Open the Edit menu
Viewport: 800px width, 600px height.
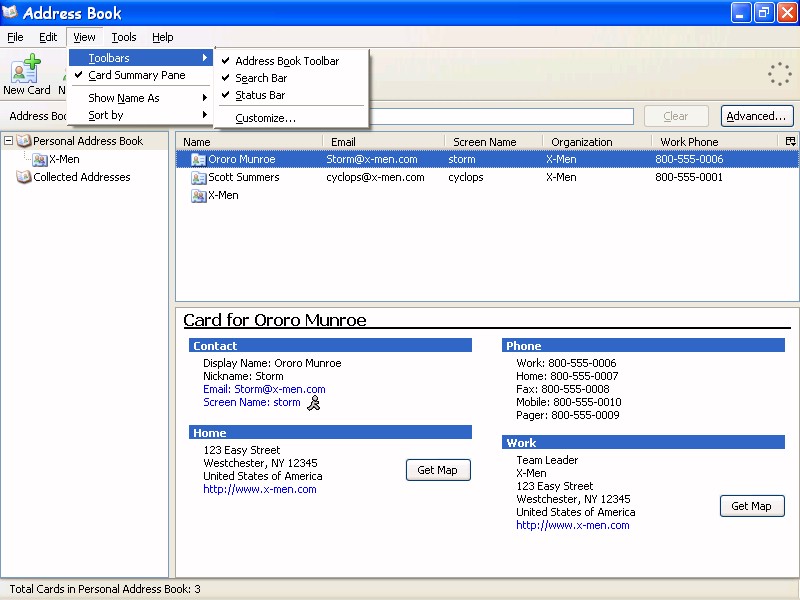tap(48, 37)
